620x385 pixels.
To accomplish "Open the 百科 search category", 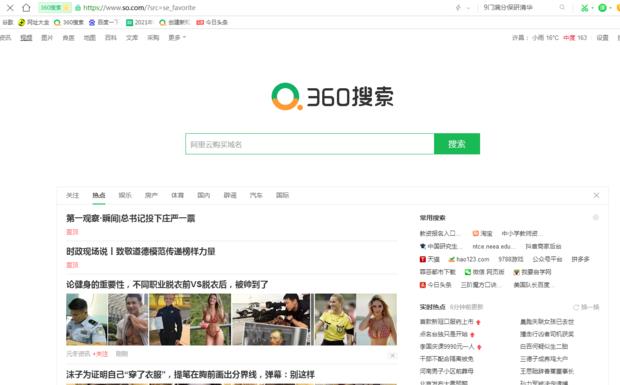I will [x=111, y=38].
